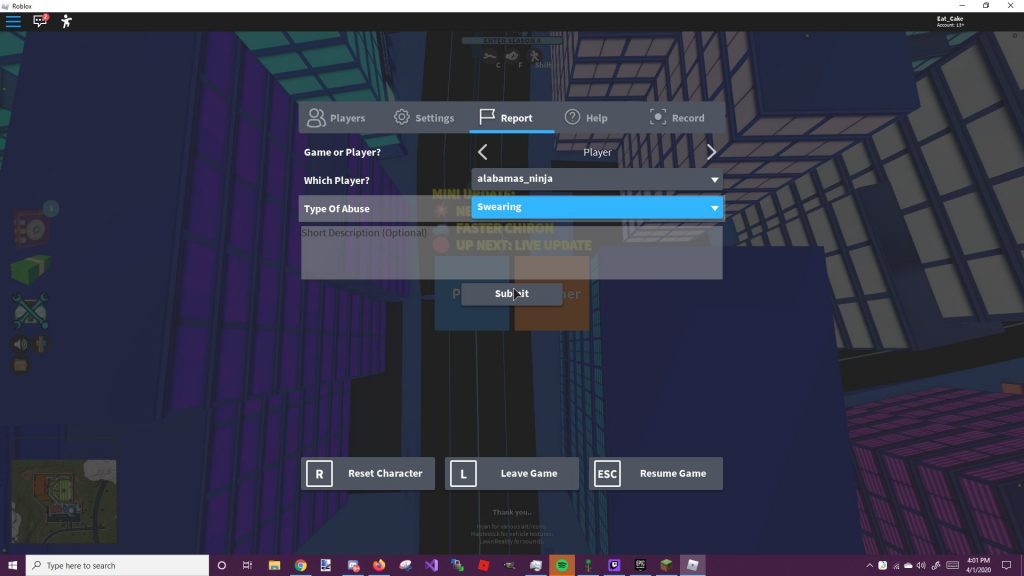The height and width of the screenshot is (576, 1024).
Task: Click the right arrow to change report type
Action: 711,152
